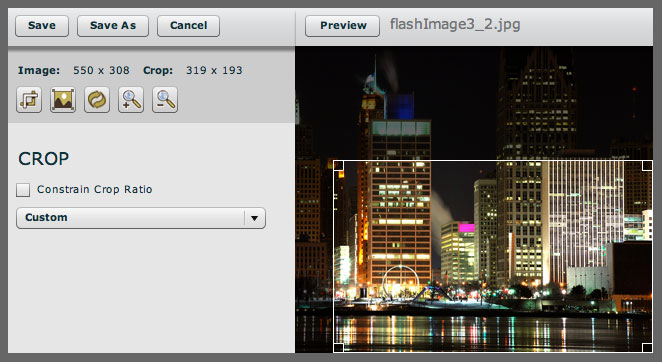Click the Image dimensions readout 550 x 308

pyautogui.click(x=101, y=70)
